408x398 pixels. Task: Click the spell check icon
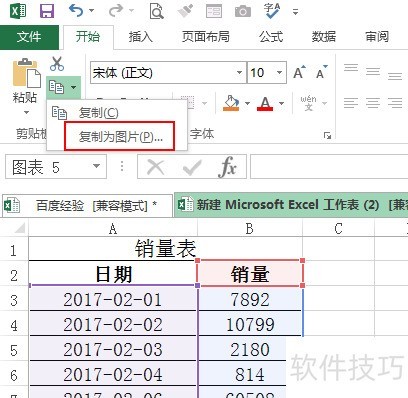click(x=272, y=11)
